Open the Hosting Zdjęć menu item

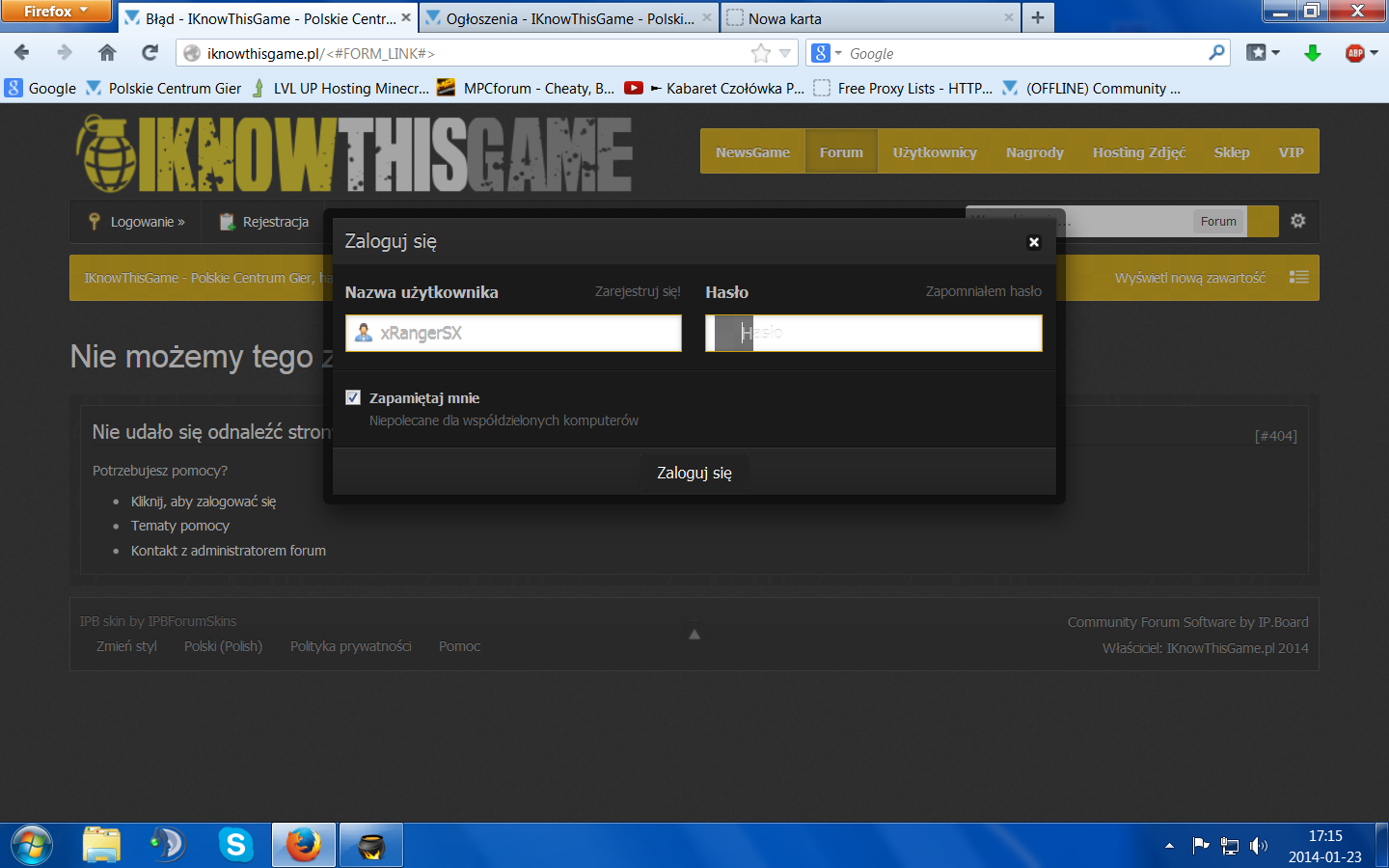pyautogui.click(x=1138, y=152)
